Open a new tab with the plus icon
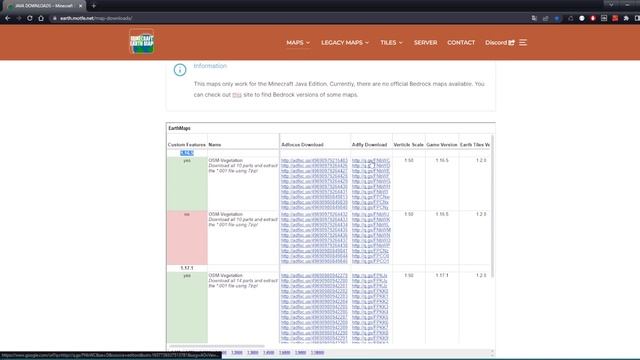This screenshot has height=360, width=640. tap(93, 6)
